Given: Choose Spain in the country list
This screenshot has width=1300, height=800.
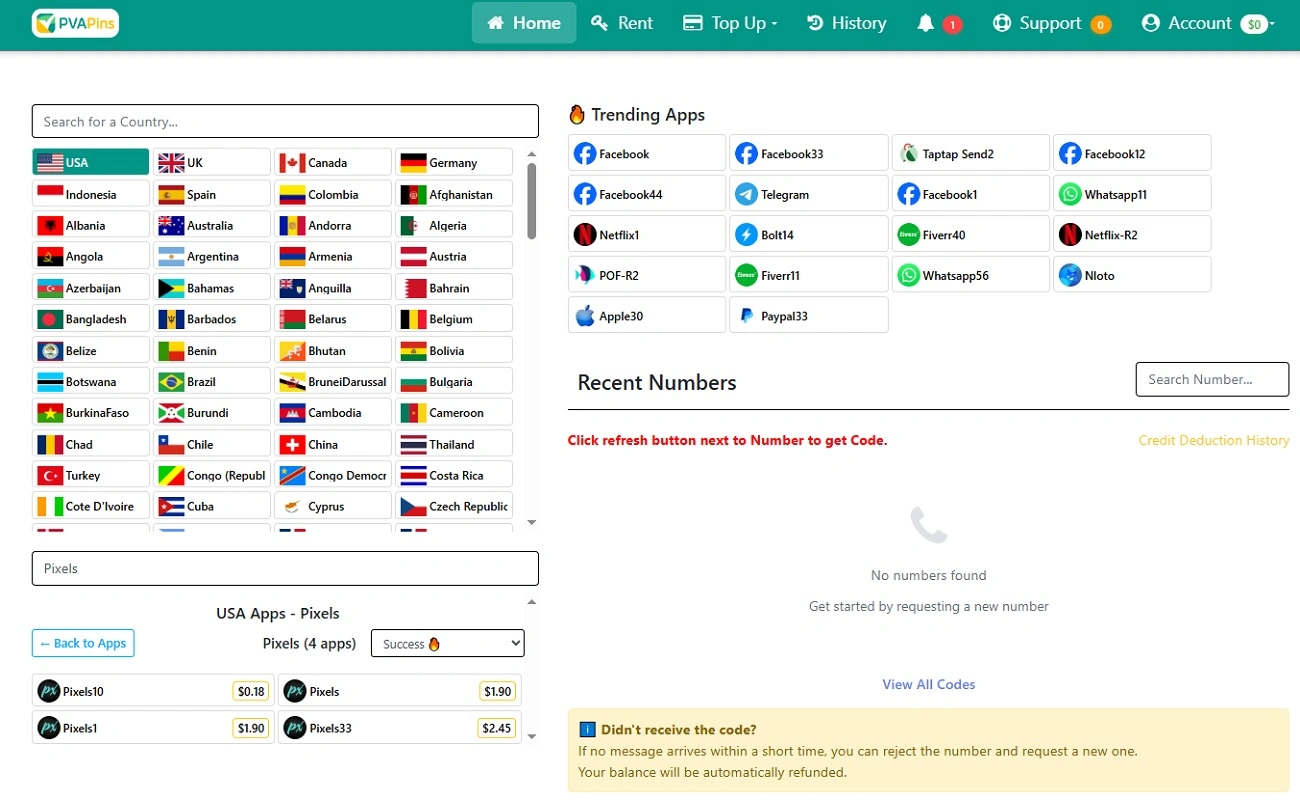Looking at the screenshot, I should point(212,194).
